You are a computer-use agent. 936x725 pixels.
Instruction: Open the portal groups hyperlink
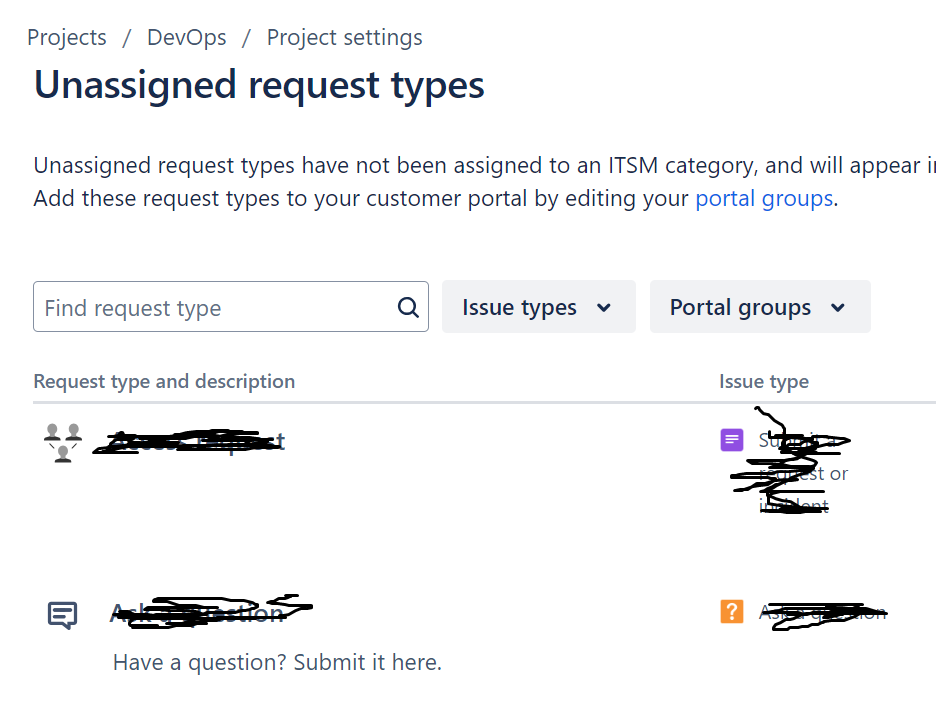763,197
